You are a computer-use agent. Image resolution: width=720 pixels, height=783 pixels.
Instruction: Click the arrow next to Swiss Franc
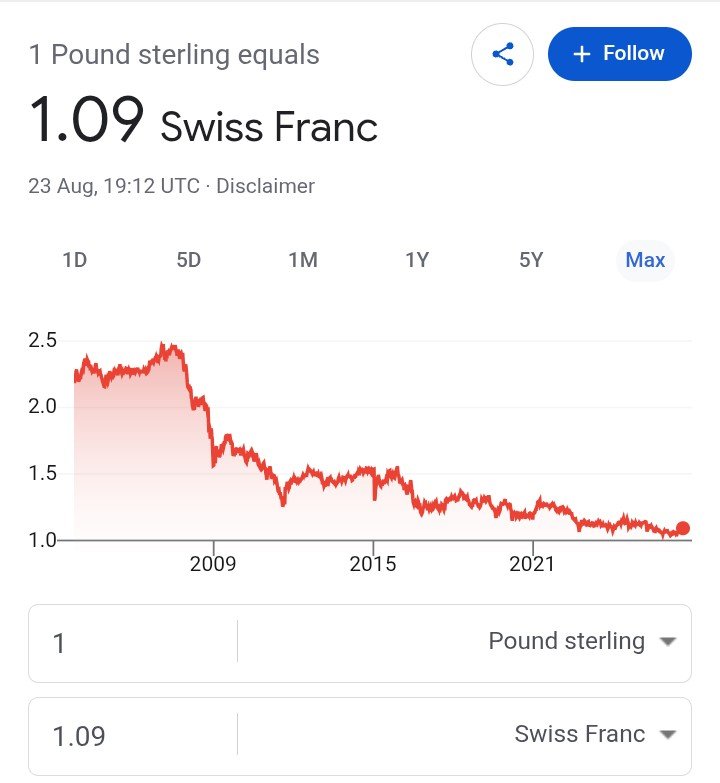point(668,734)
